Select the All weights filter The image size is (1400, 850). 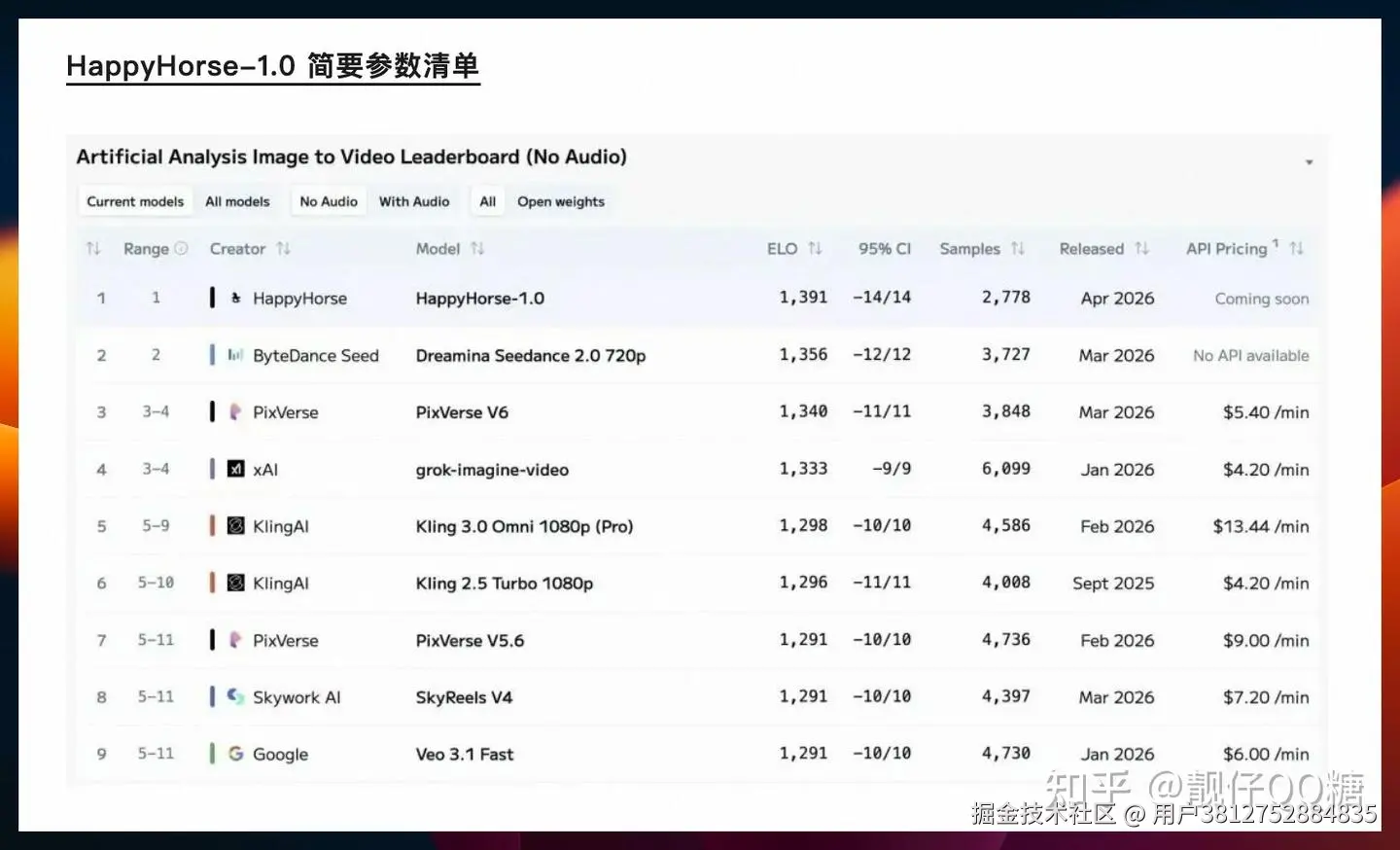(x=488, y=201)
